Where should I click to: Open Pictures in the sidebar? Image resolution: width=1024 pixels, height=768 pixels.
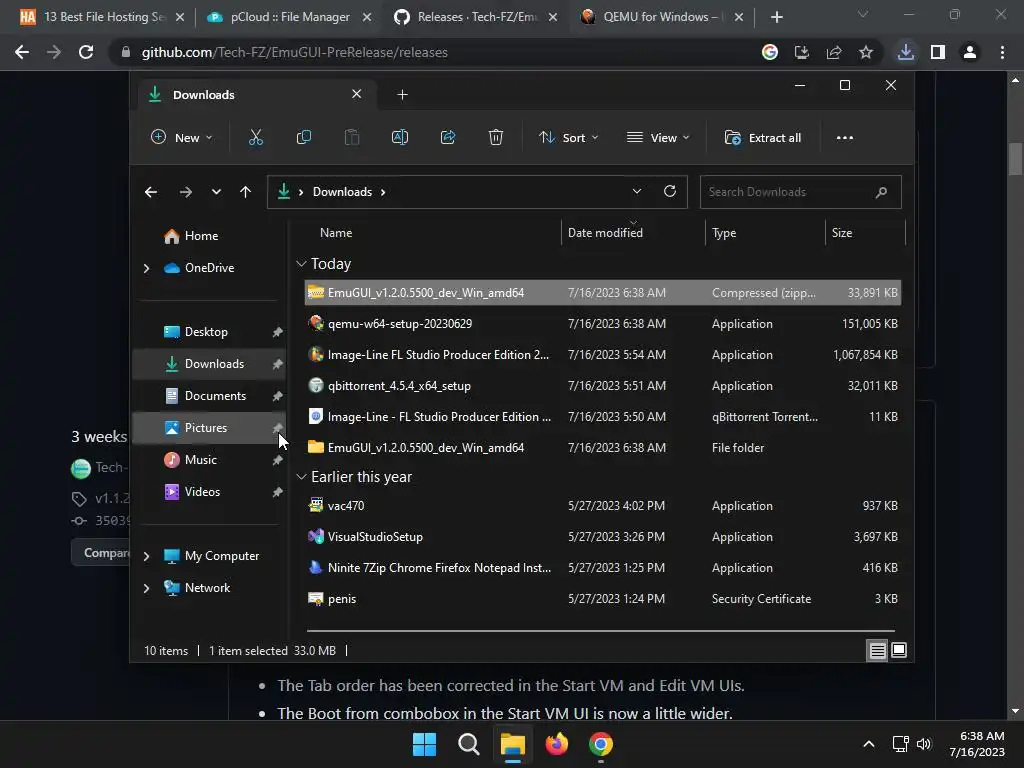coord(206,428)
